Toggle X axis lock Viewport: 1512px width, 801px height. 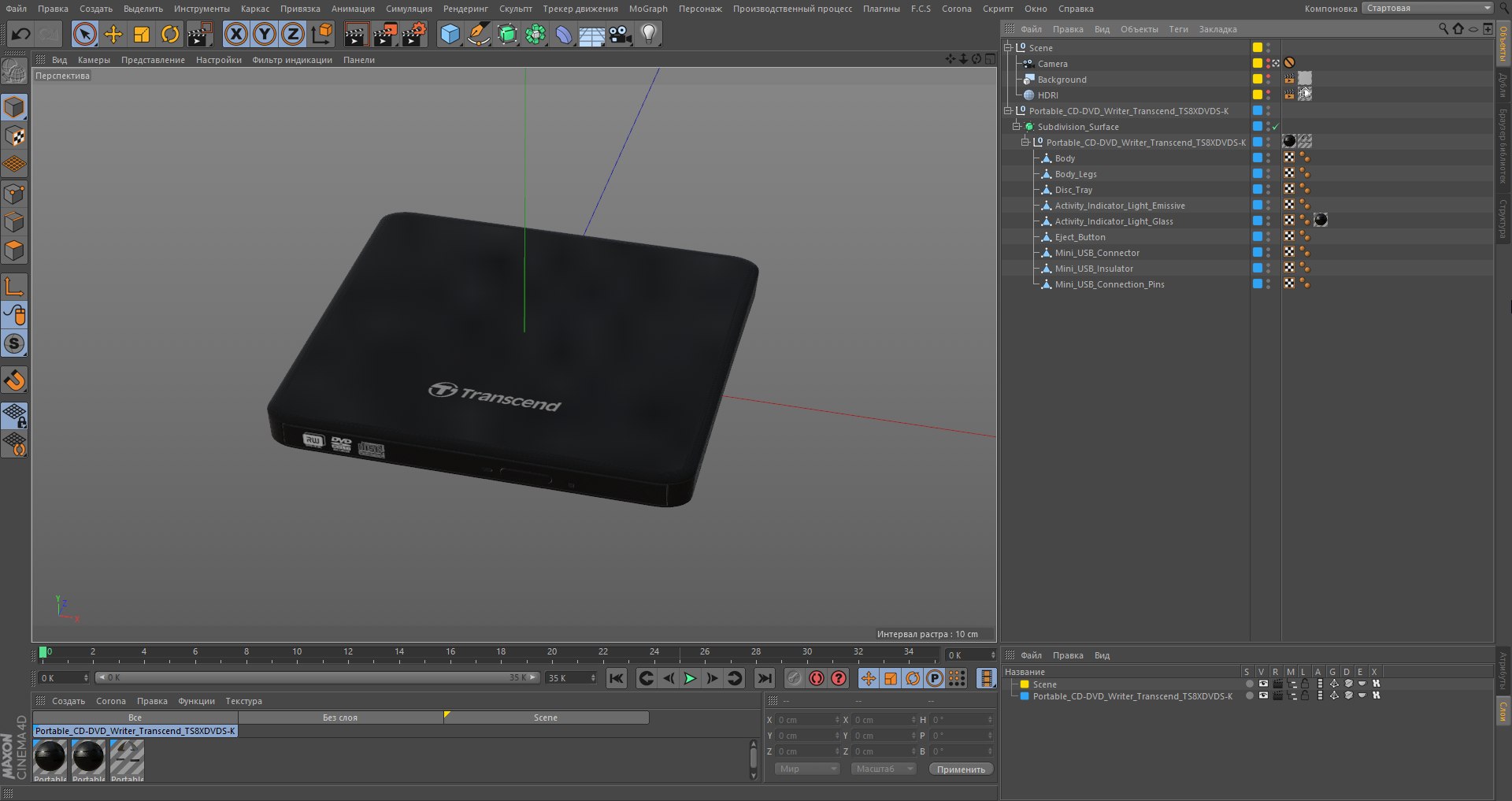236,34
